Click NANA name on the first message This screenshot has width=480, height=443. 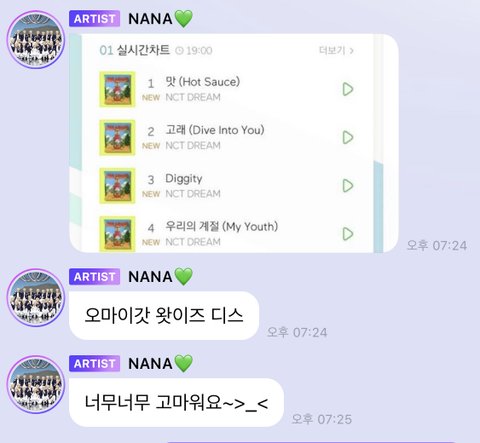(x=150, y=19)
